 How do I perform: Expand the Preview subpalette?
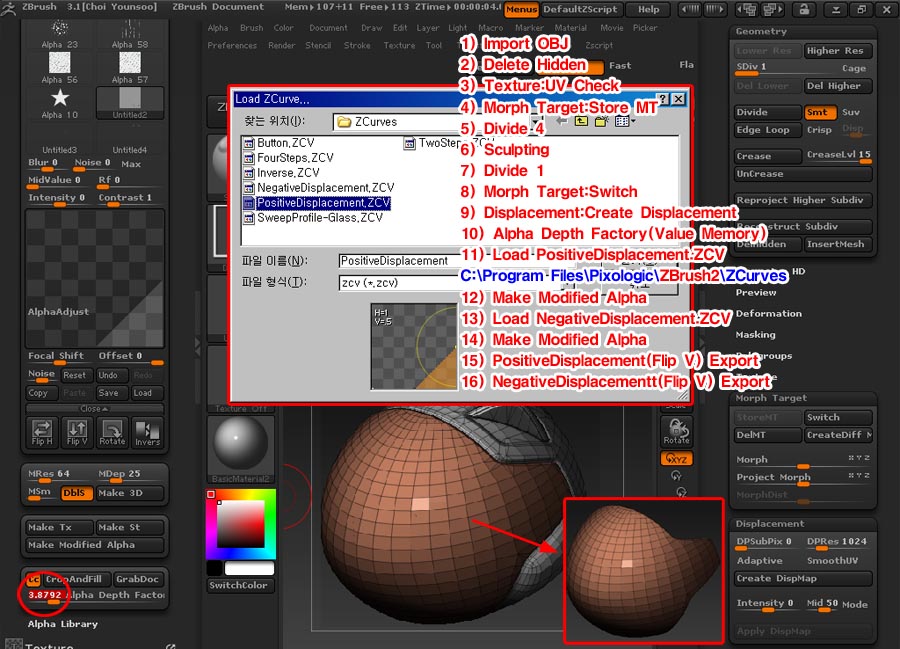tap(756, 293)
